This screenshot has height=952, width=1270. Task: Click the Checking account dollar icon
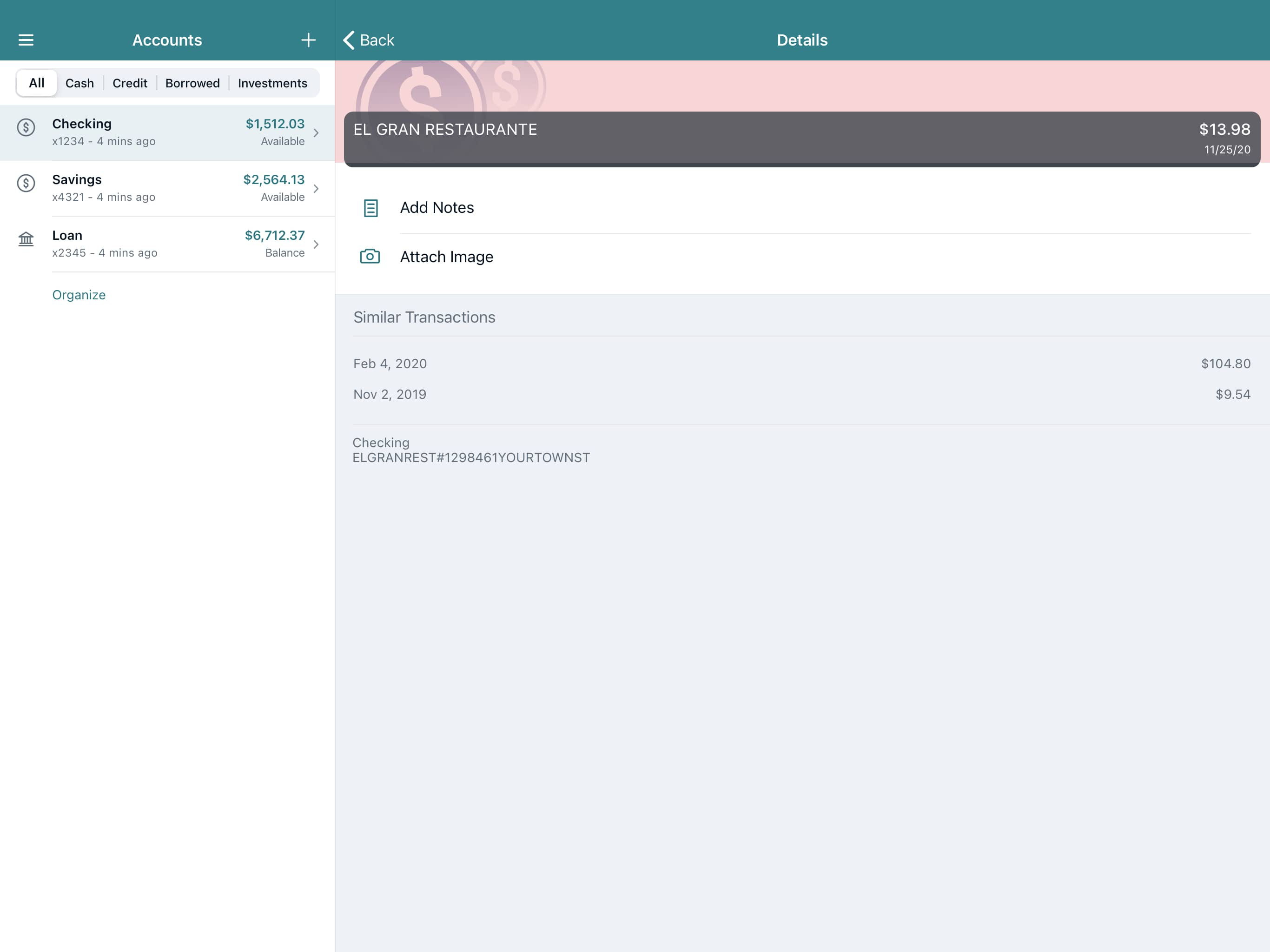point(26,127)
